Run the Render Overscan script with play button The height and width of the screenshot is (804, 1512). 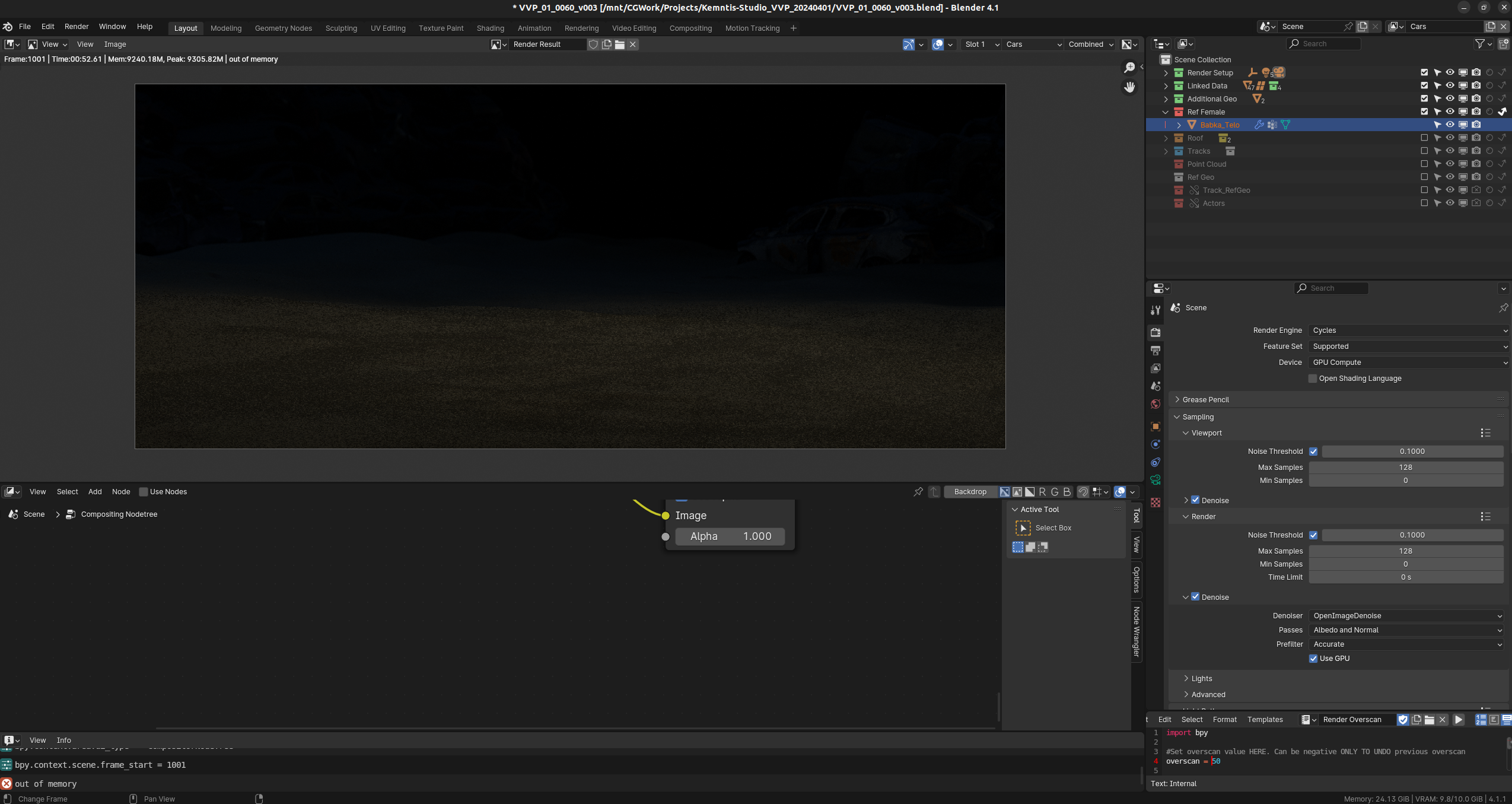point(1459,719)
